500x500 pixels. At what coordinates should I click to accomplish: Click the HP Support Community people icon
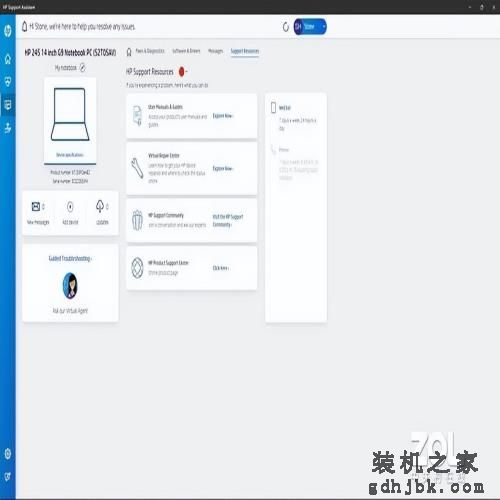pos(137,220)
